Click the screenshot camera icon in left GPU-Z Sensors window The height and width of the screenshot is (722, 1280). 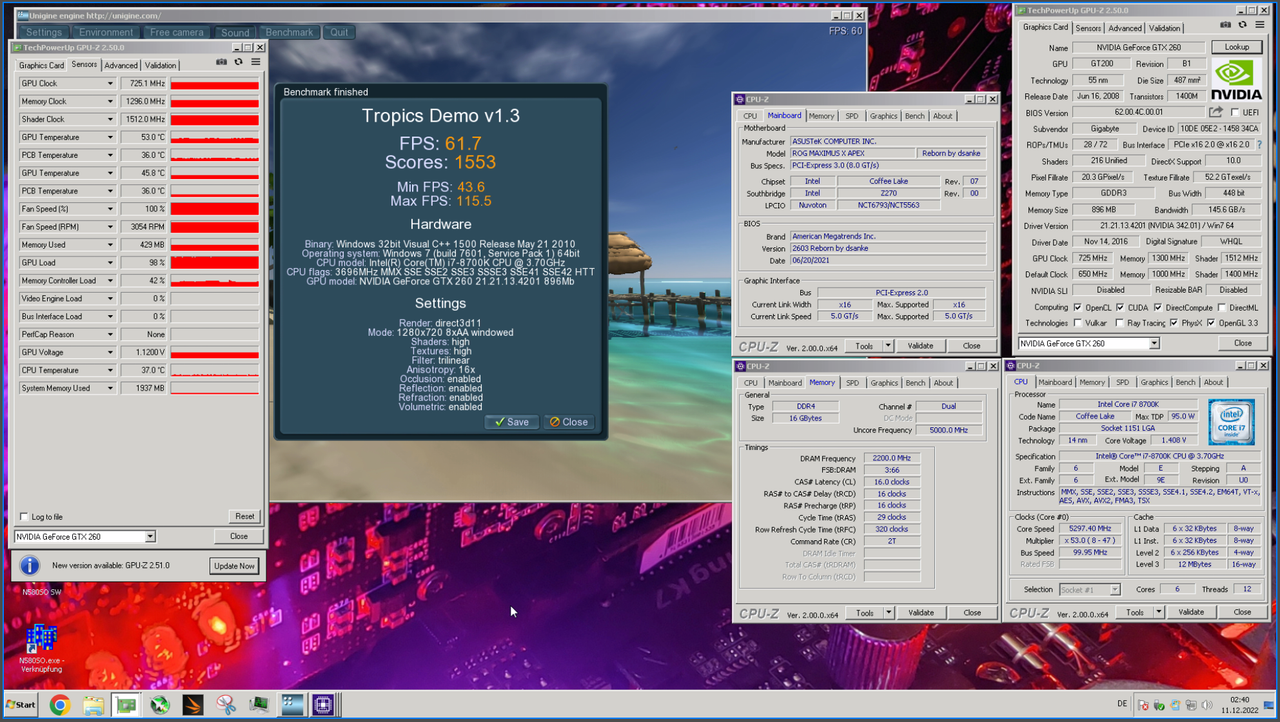pyautogui.click(x=222, y=62)
